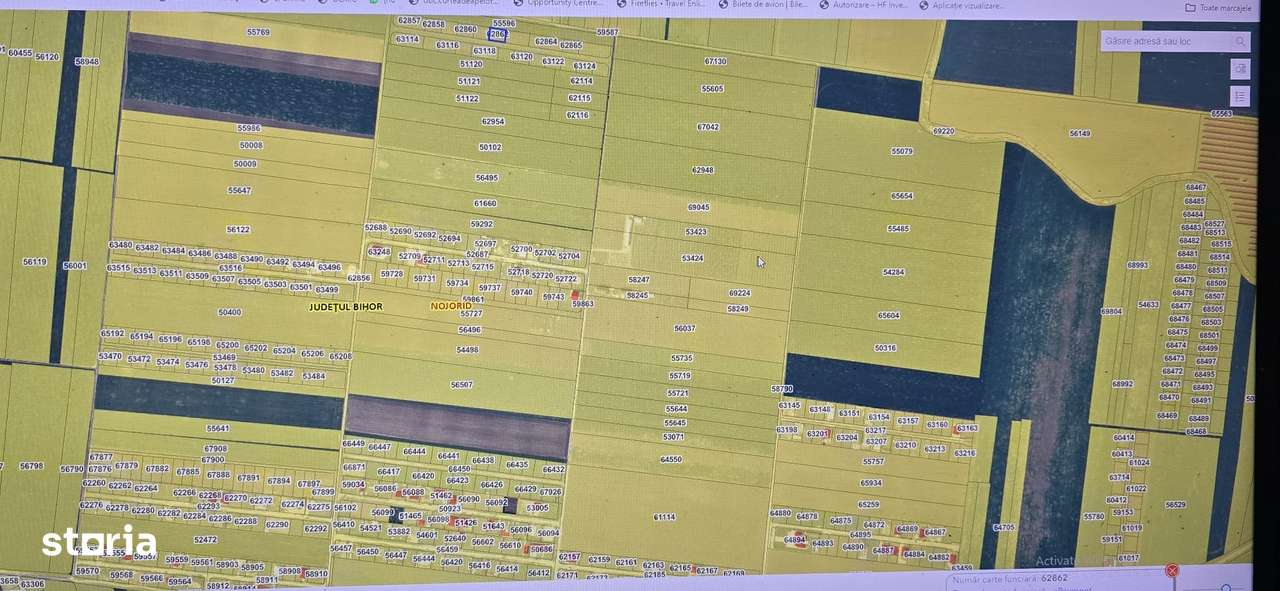Click parcel label 67042
Screen dimensions: 1280x591
pyautogui.click(x=707, y=127)
